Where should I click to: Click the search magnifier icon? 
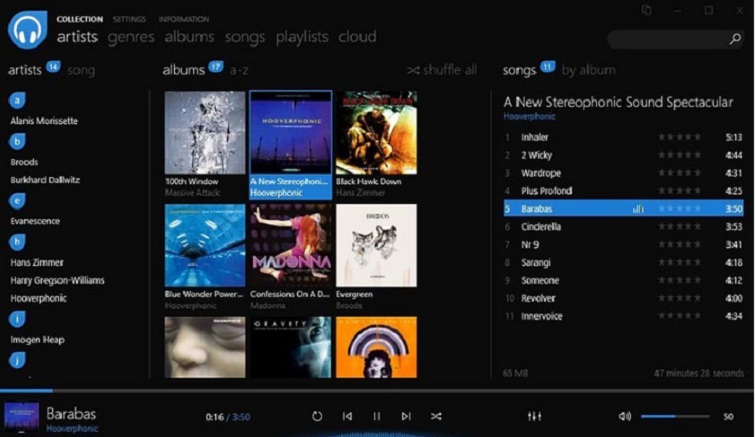click(x=735, y=40)
